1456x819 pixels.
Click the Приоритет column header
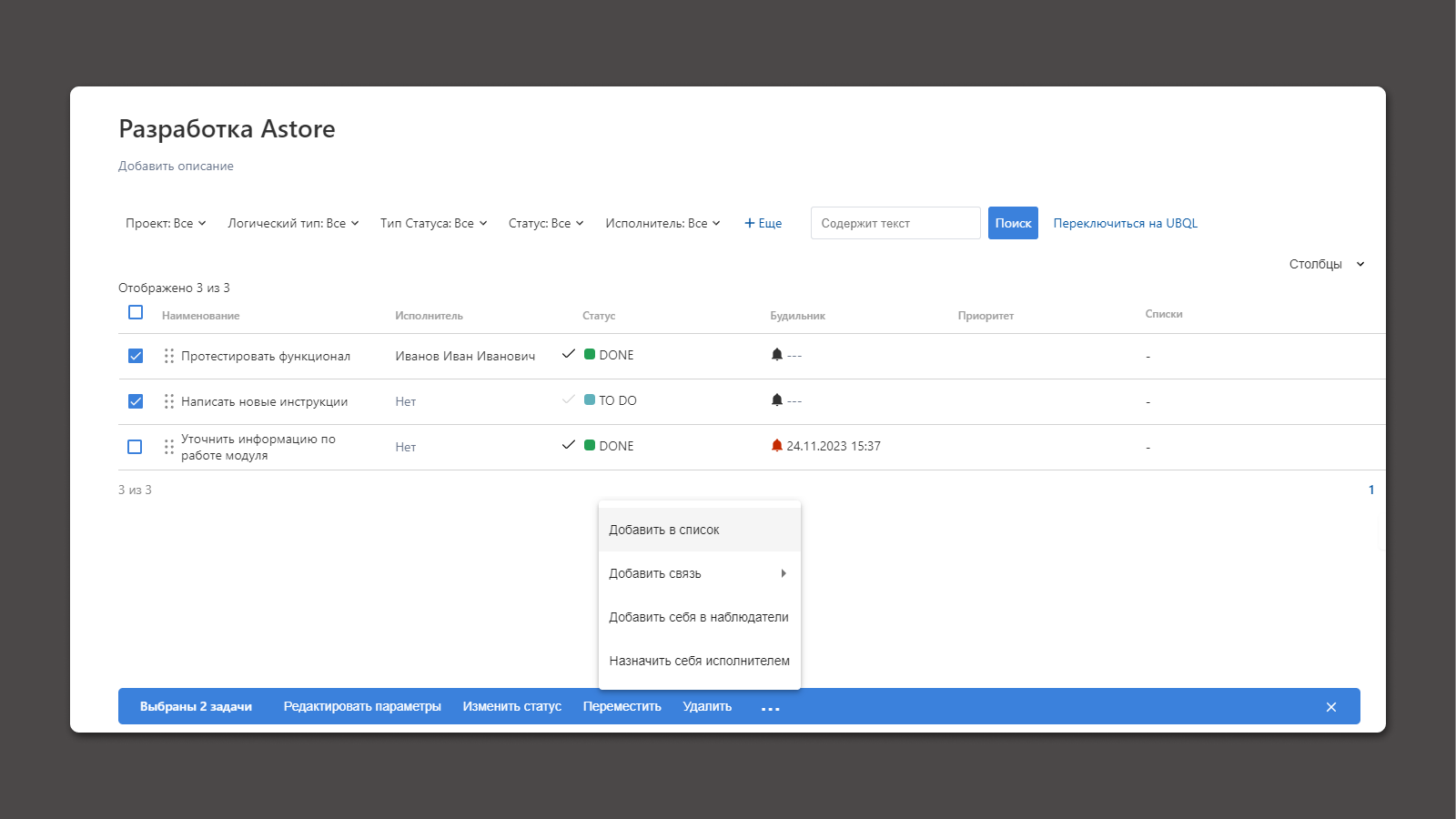tap(986, 316)
